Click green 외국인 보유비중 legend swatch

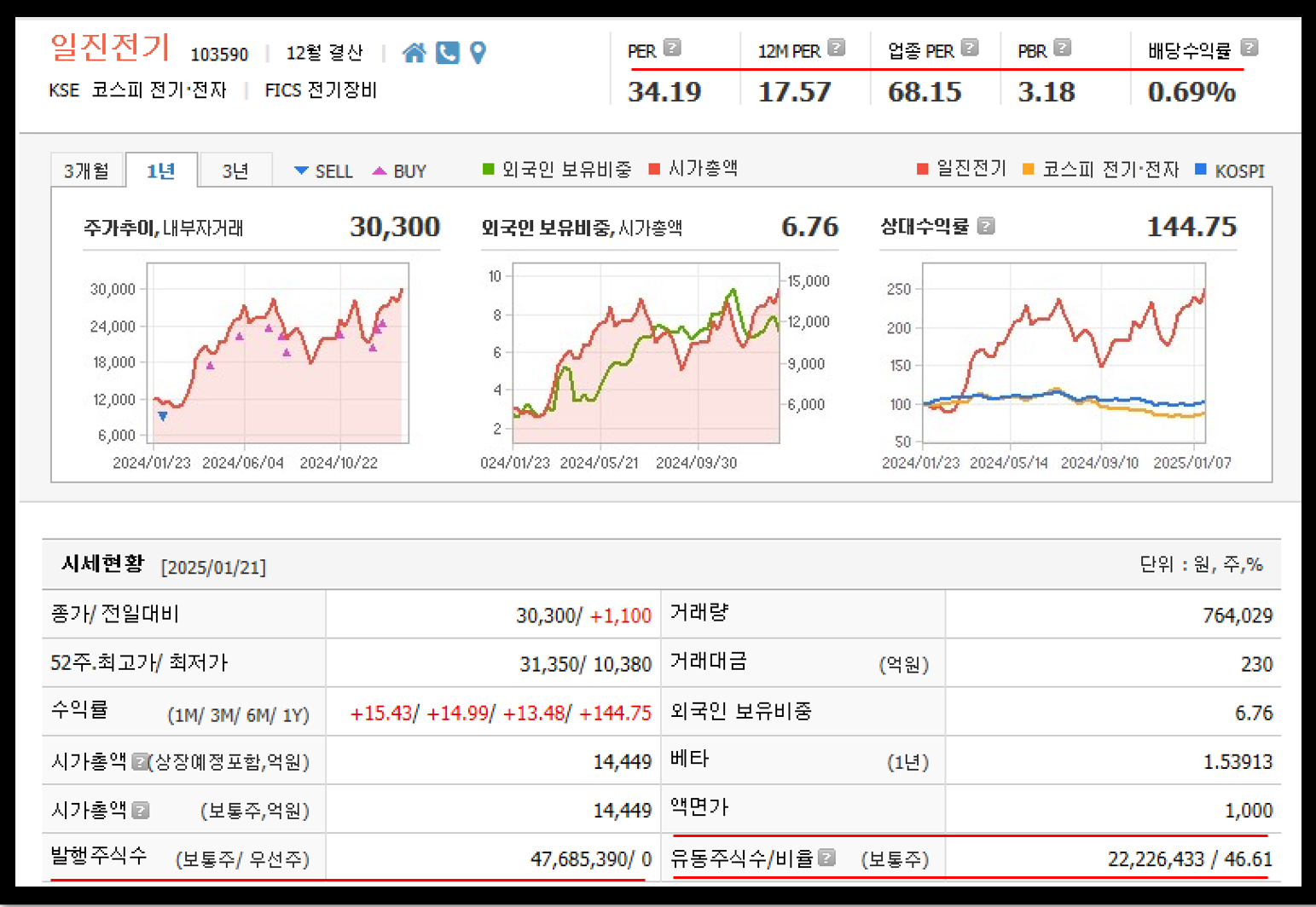point(489,169)
